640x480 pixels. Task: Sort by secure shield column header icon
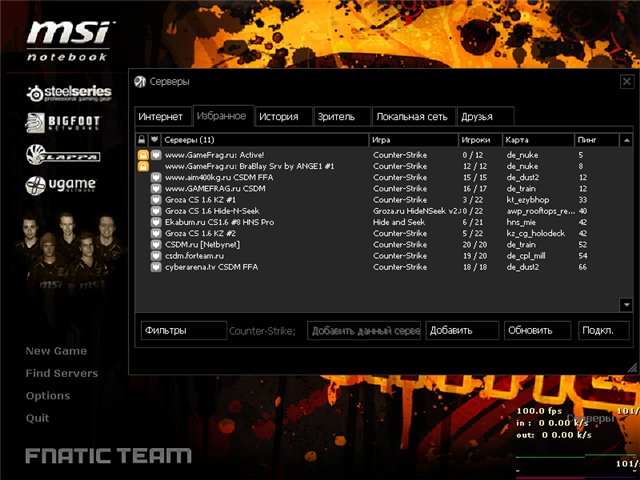[155, 140]
